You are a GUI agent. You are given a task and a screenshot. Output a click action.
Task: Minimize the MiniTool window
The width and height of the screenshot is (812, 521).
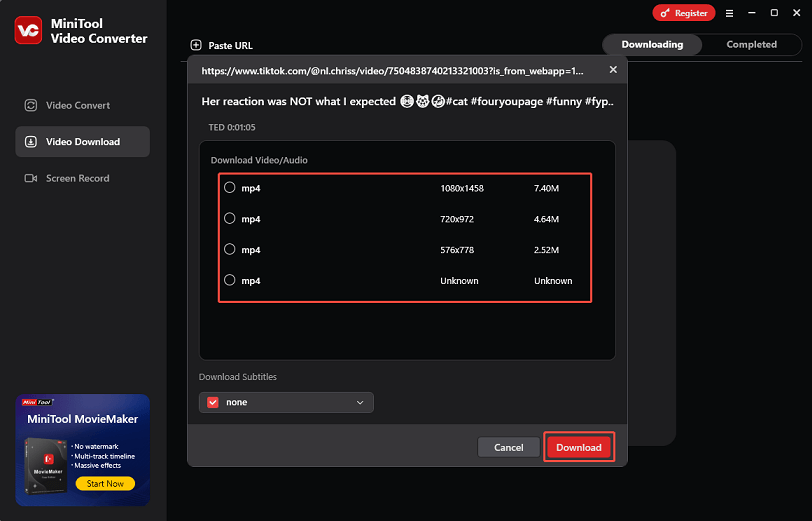click(752, 13)
